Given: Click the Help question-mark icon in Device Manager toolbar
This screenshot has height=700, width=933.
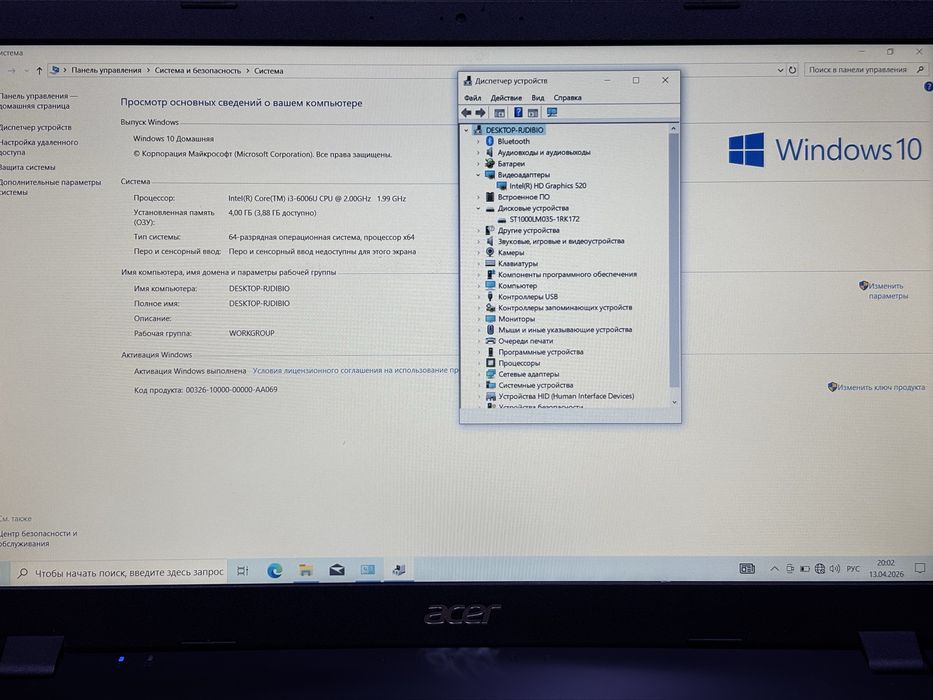Looking at the screenshot, I should tap(518, 112).
